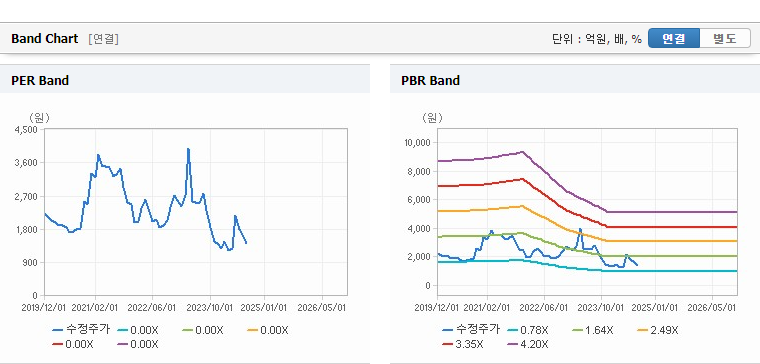
Task: Click the 8,000 value on PBR y-axis
Action: pyautogui.click(x=419, y=171)
